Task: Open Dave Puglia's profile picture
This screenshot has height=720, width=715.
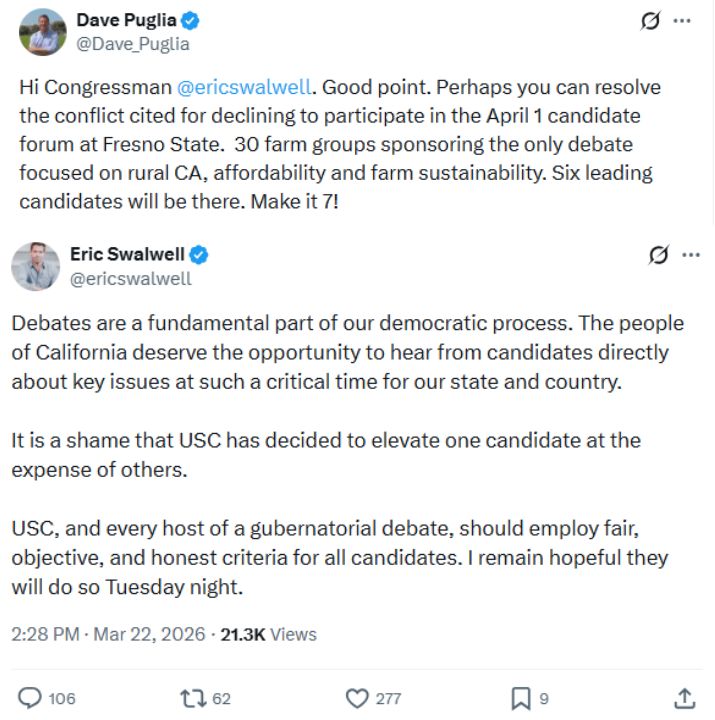Action: [43, 31]
